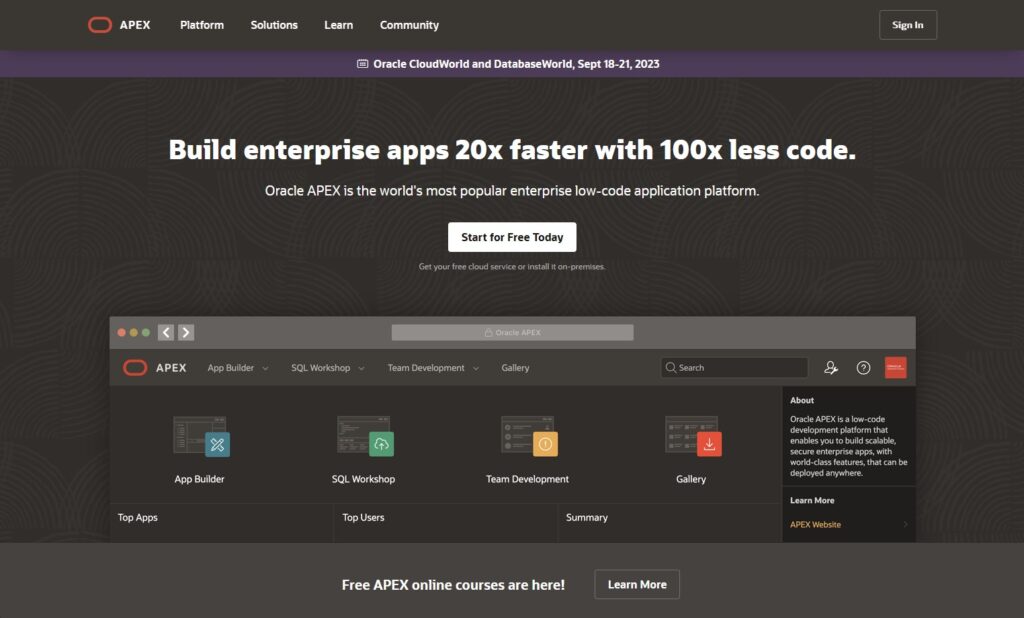Click the "Build enterprise apps 20x faster" headline
The height and width of the screenshot is (618, 1024).
coord(512,150)
